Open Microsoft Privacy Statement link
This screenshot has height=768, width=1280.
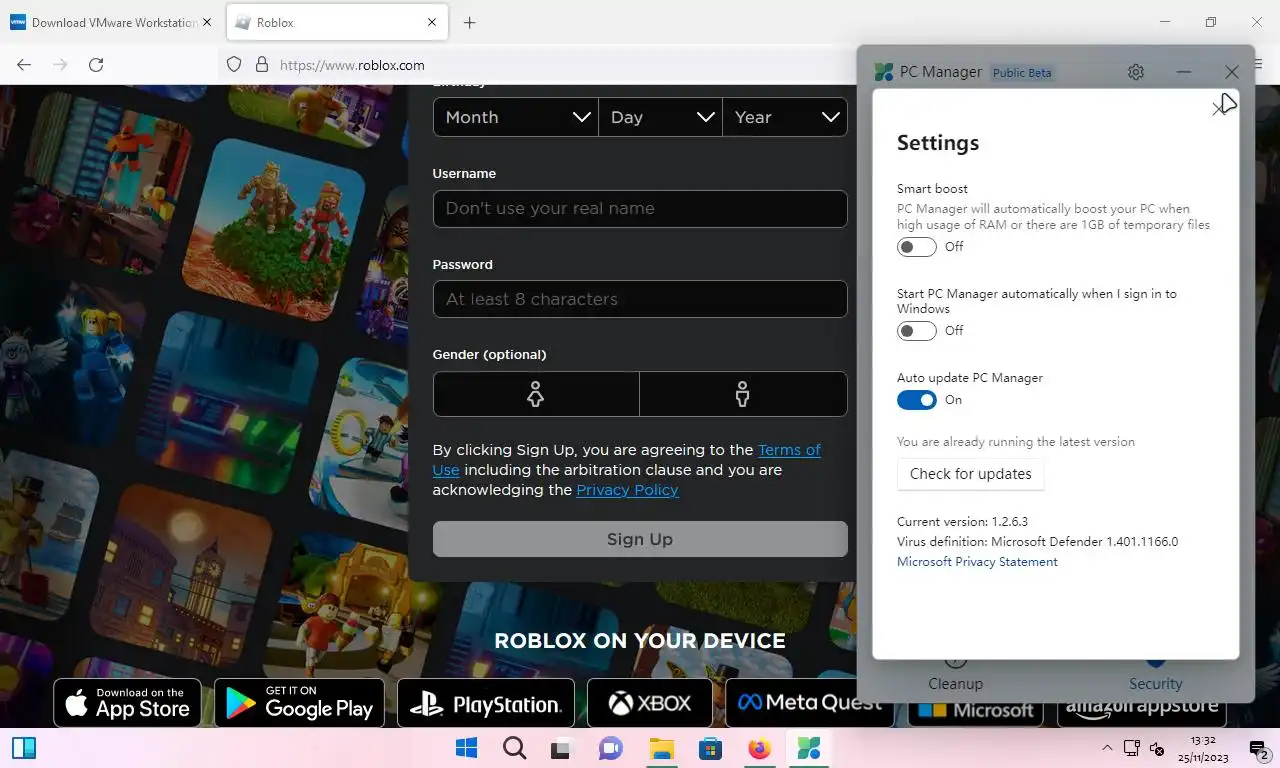click(x=977, y=562)
